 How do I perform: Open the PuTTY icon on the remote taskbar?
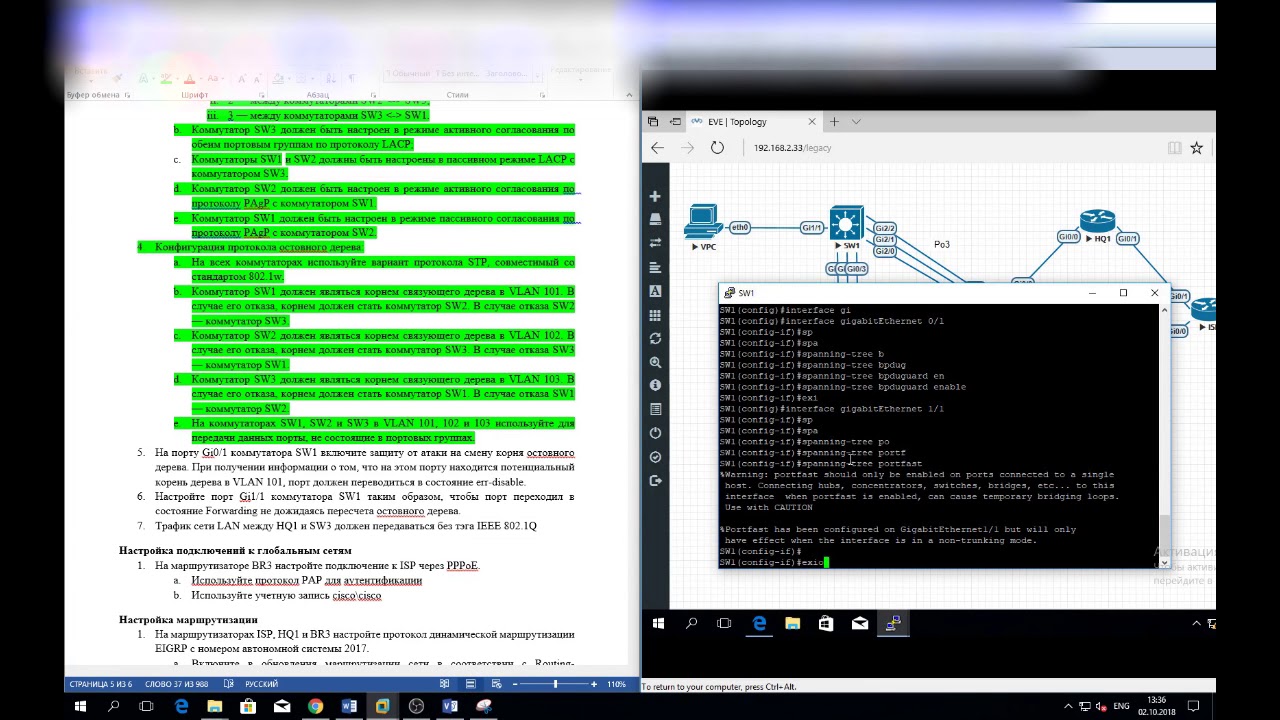click(x=892, y=624)
